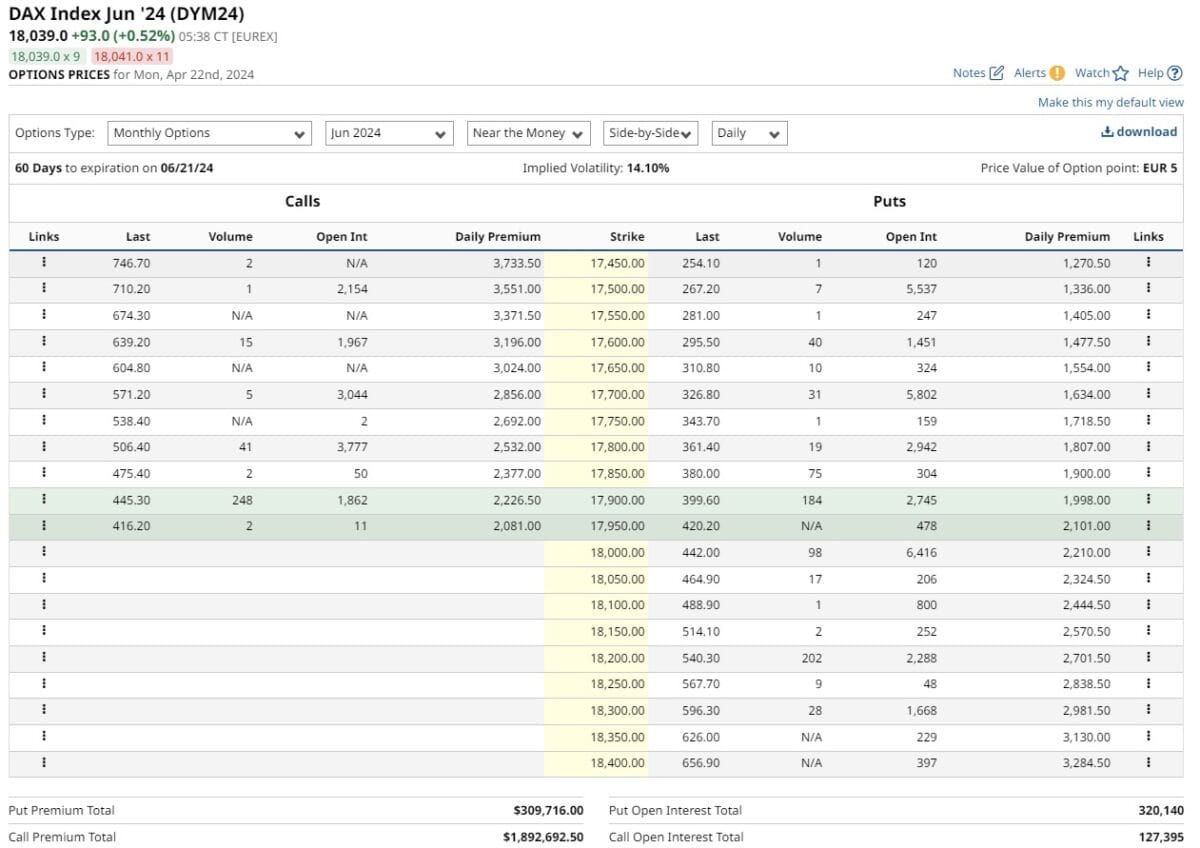The image size is (1200, 848).
Task: Open Links menu for the 17,900 put
Action: (x=1148, y=499)
